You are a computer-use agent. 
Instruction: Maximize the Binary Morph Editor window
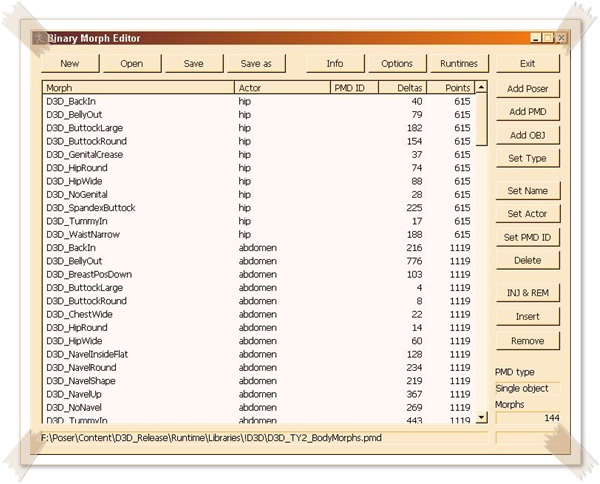[x=548, y=38]
